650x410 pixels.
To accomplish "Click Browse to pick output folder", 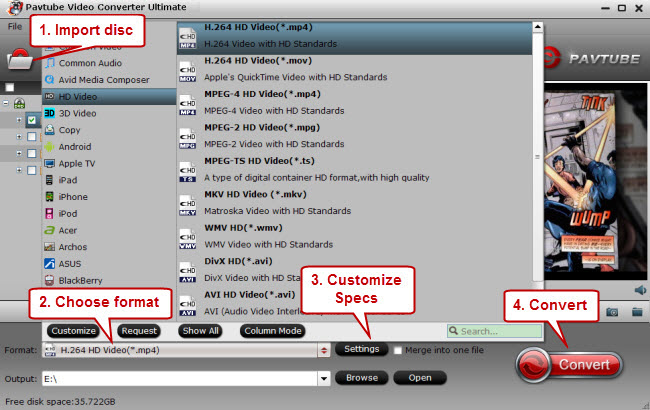I will (361, 378).
